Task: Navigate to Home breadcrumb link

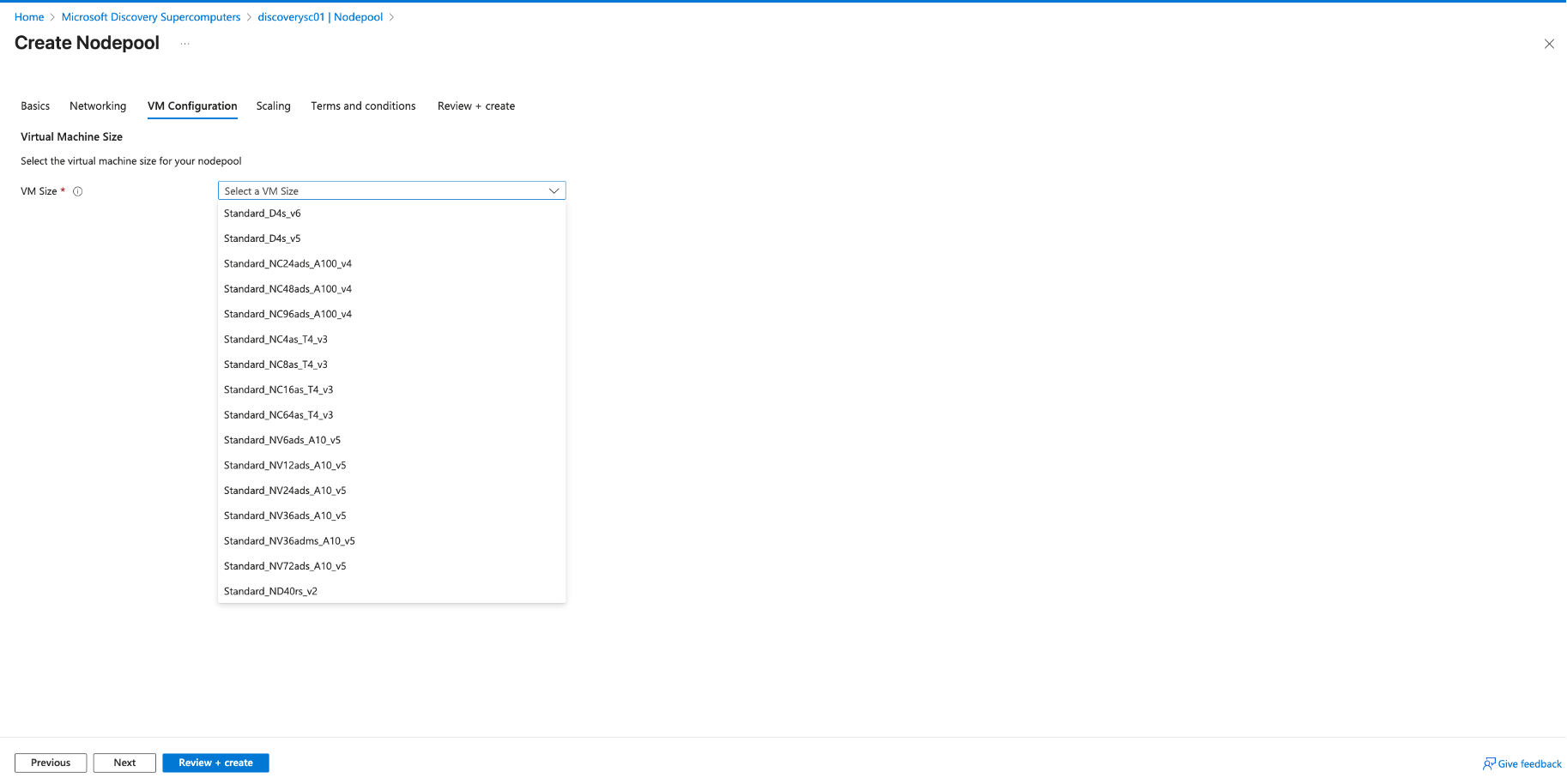Action: coord(29,17)
